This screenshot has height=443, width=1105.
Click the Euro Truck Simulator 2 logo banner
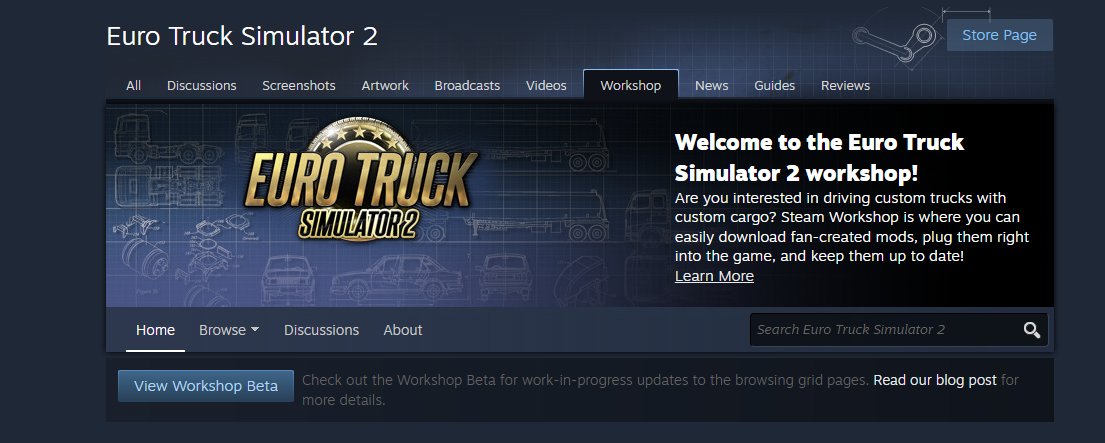359,180
